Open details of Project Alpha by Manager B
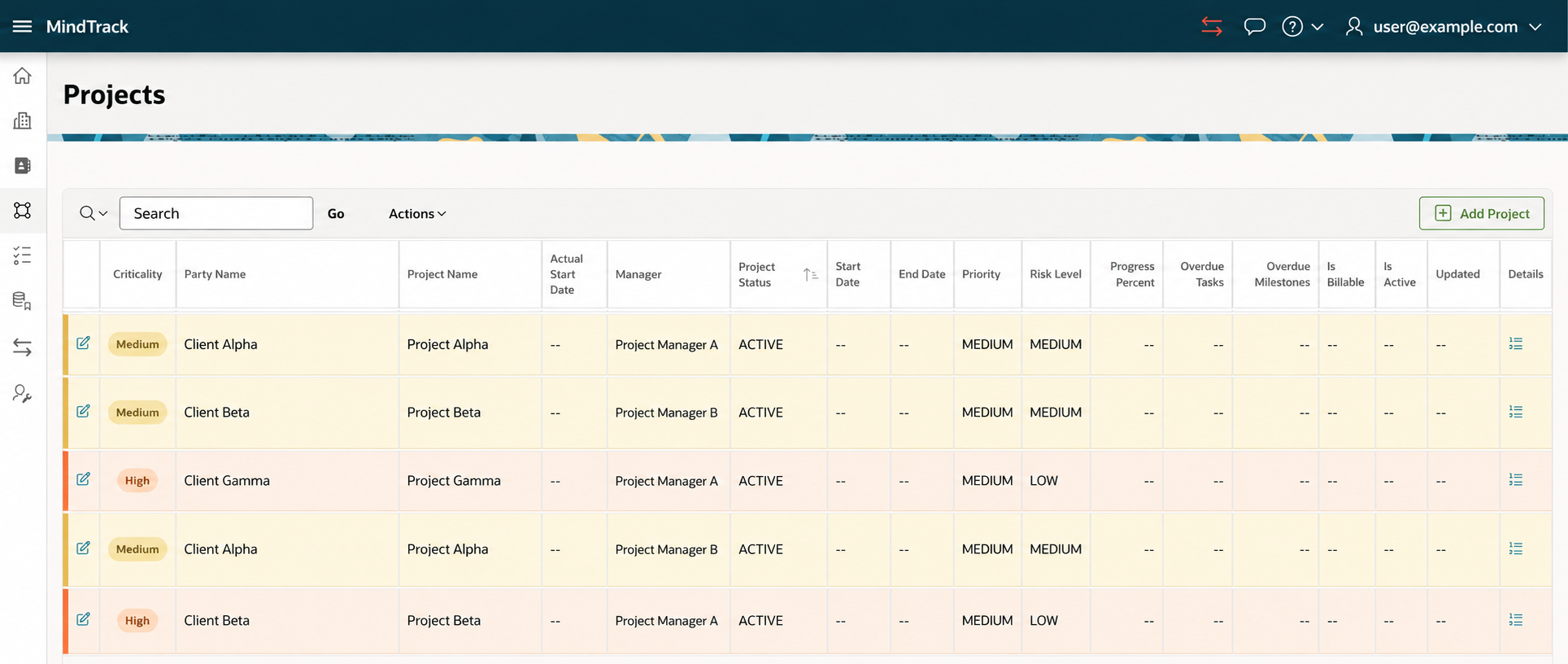This screenshot has height=664, width=1568. (x=1516, y=548)
